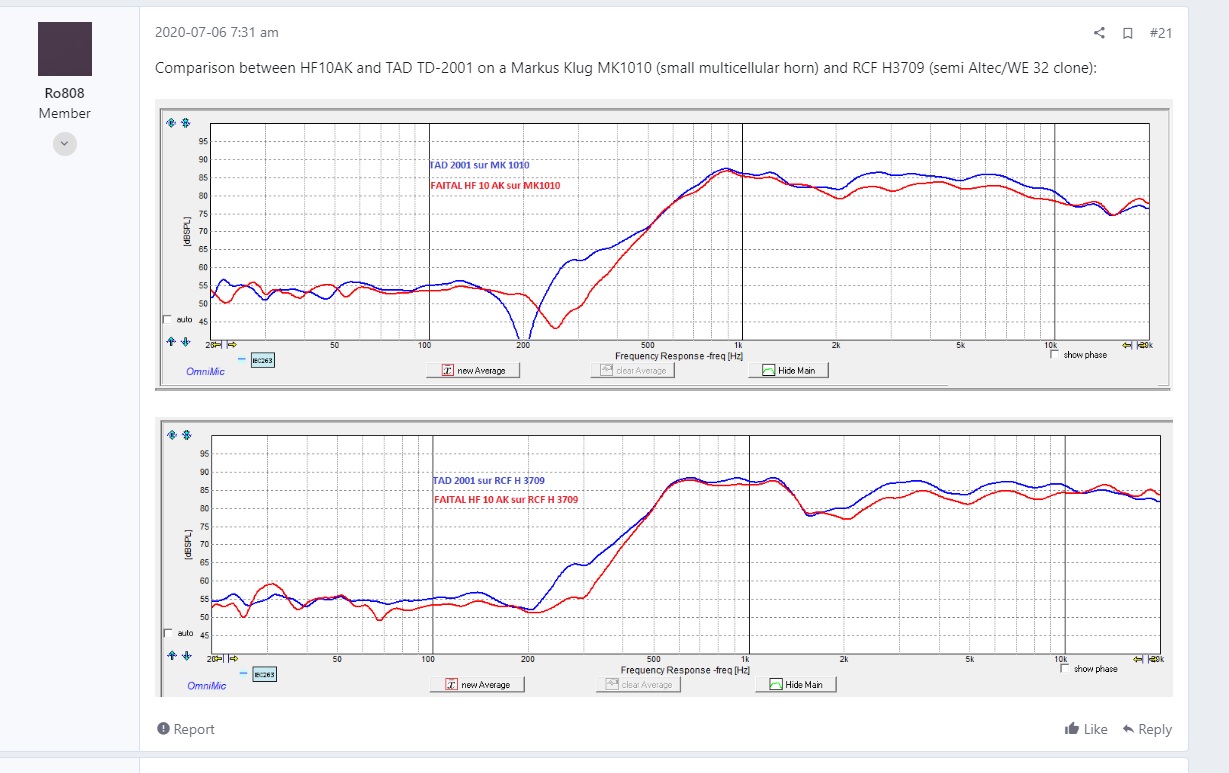1229x773 pixels.
Task: Click the scale down arrow in bottom graph
Action: (186, 656)
